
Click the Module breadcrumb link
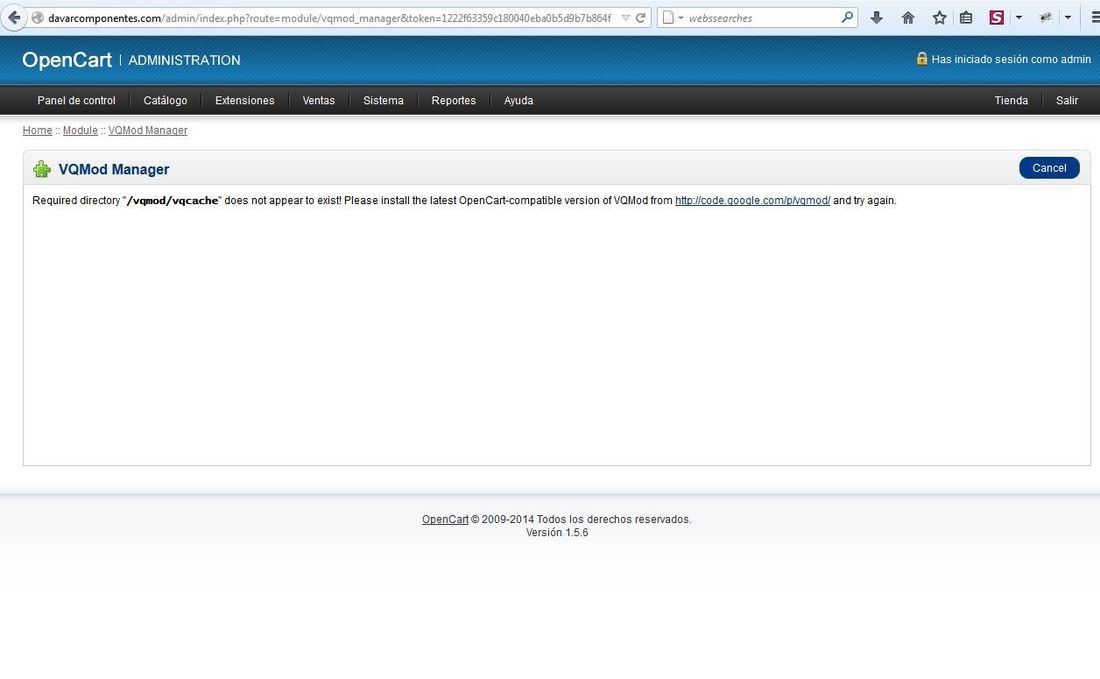click(80, 130)
